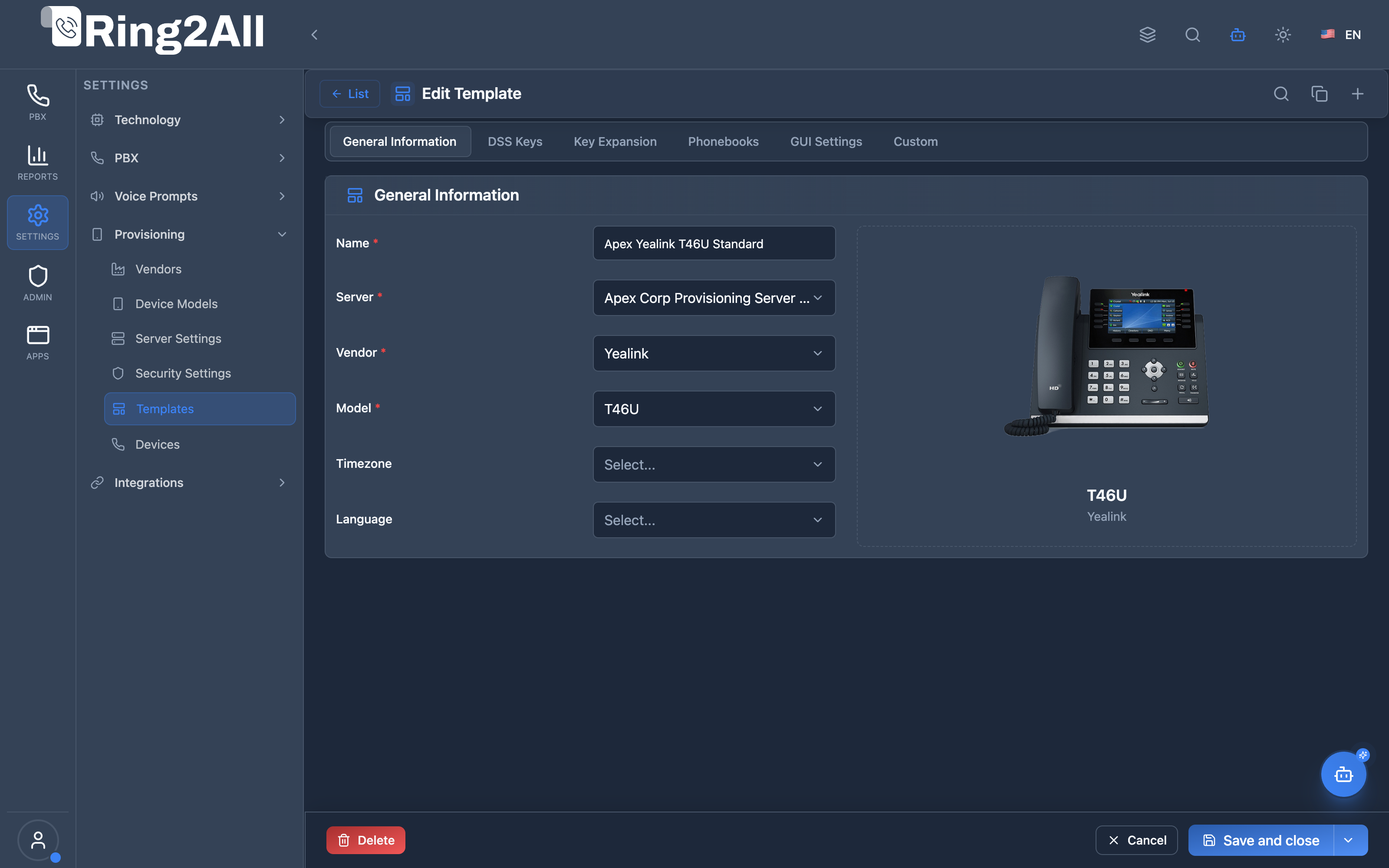This screenshot has height=868, width=1389.
Task: Open Server Settings under Provisioning
Action: (x=200, y=339)
